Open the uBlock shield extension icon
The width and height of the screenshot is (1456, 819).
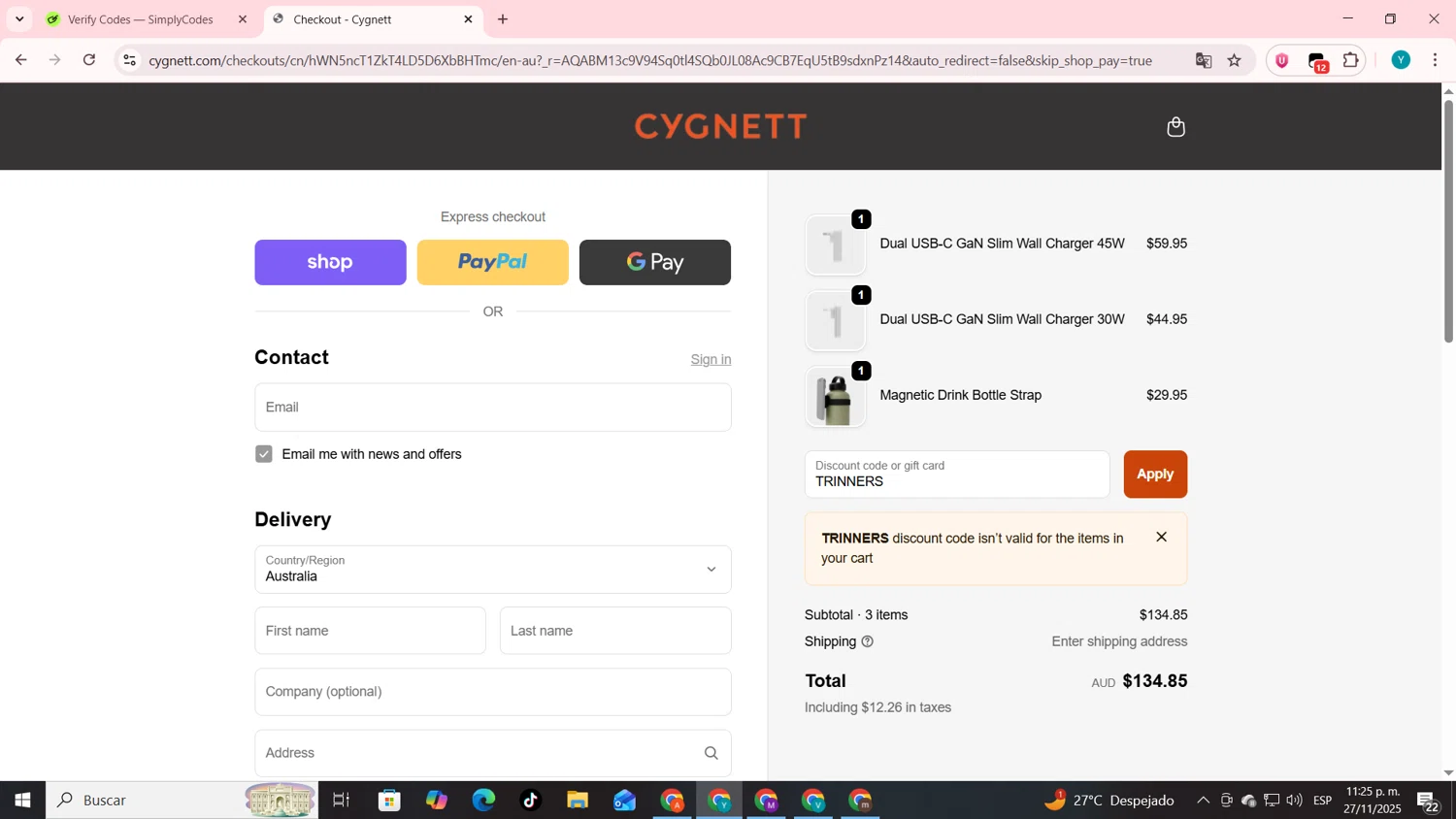(1282, 60)
